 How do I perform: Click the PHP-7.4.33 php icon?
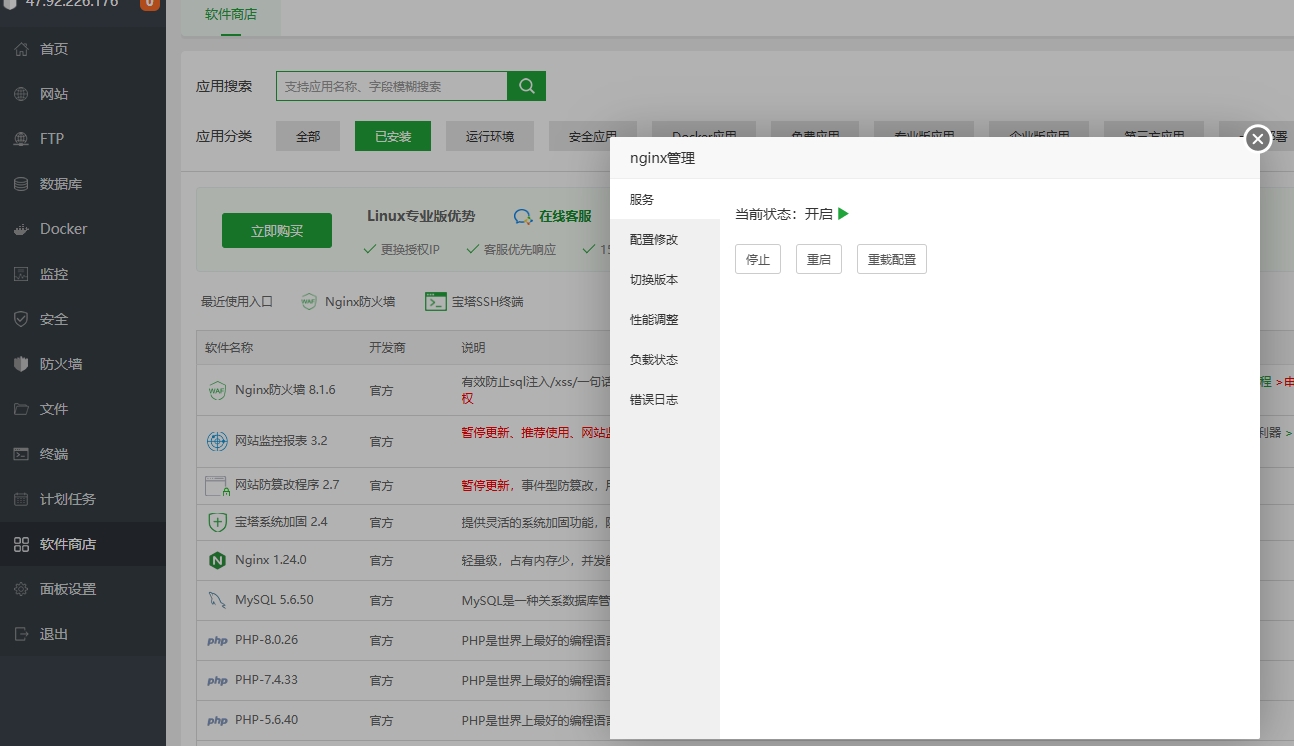coord(217,681)
